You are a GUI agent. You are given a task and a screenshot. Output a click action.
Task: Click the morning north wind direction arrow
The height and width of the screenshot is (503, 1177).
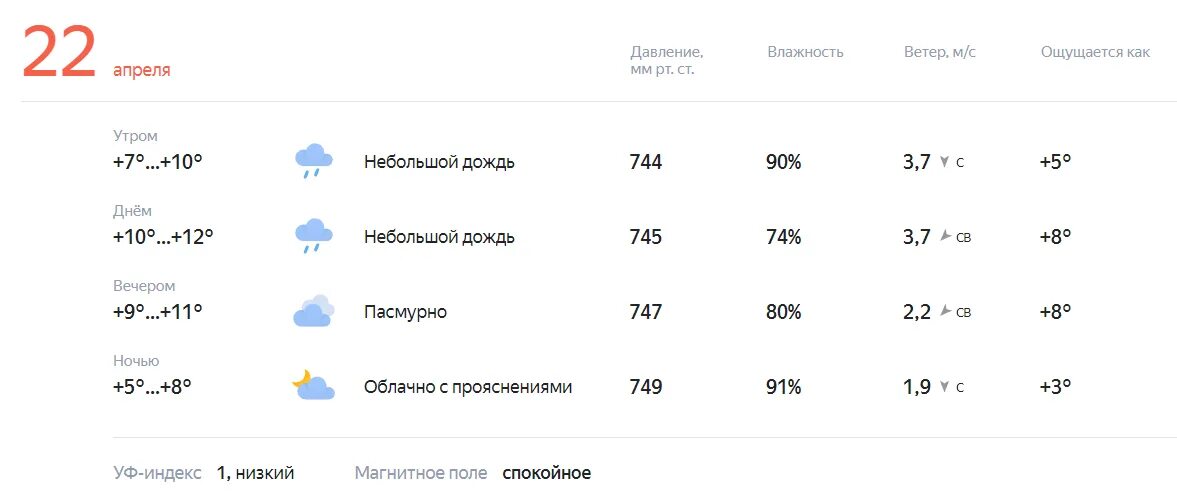click(x=944, y=162)
